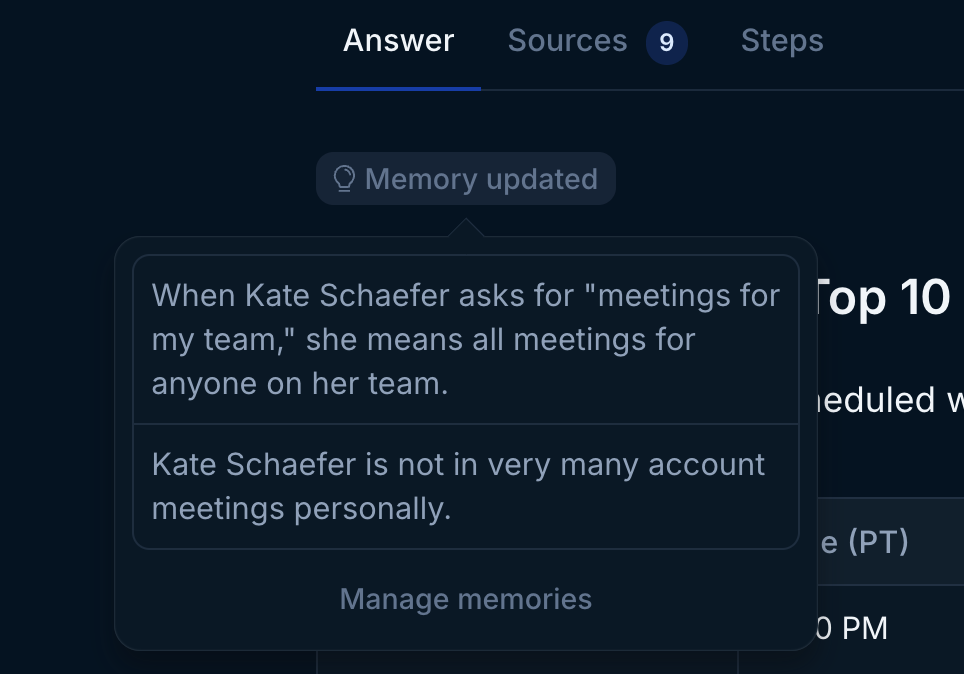Open the Steps tab
The image size is (964, 674).
782,41
